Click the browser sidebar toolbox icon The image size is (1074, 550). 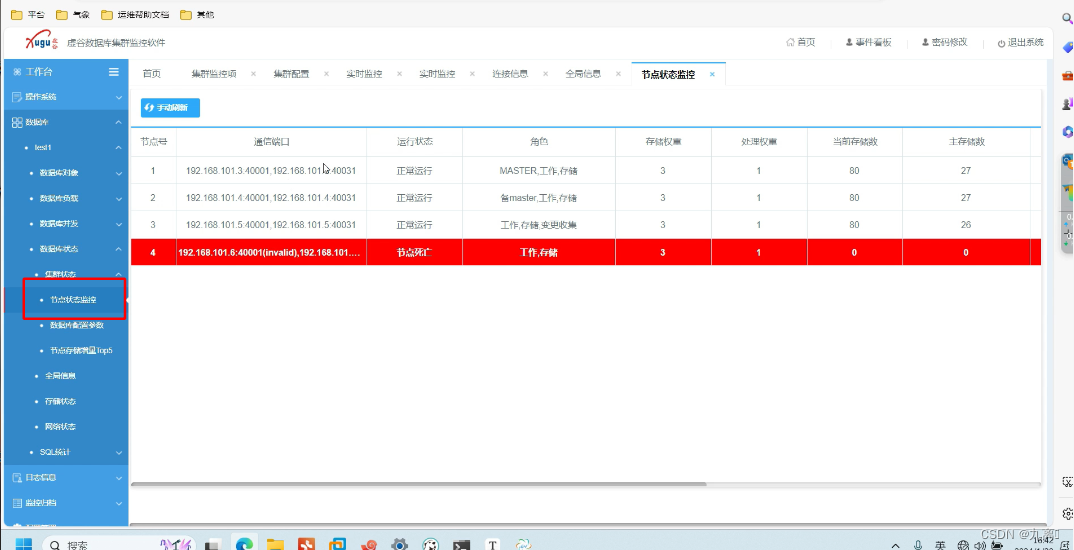pyautogui.click(x=1067, y=75)
